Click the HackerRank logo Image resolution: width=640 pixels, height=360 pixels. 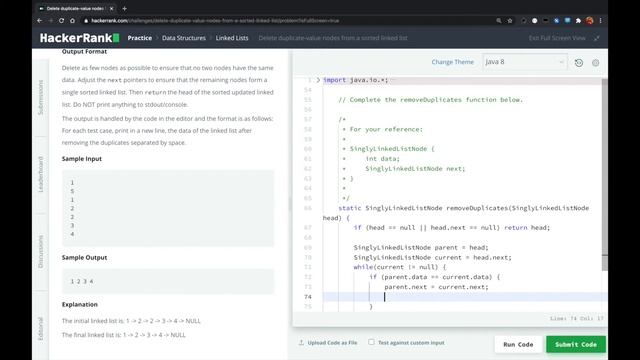coord(80,38)
